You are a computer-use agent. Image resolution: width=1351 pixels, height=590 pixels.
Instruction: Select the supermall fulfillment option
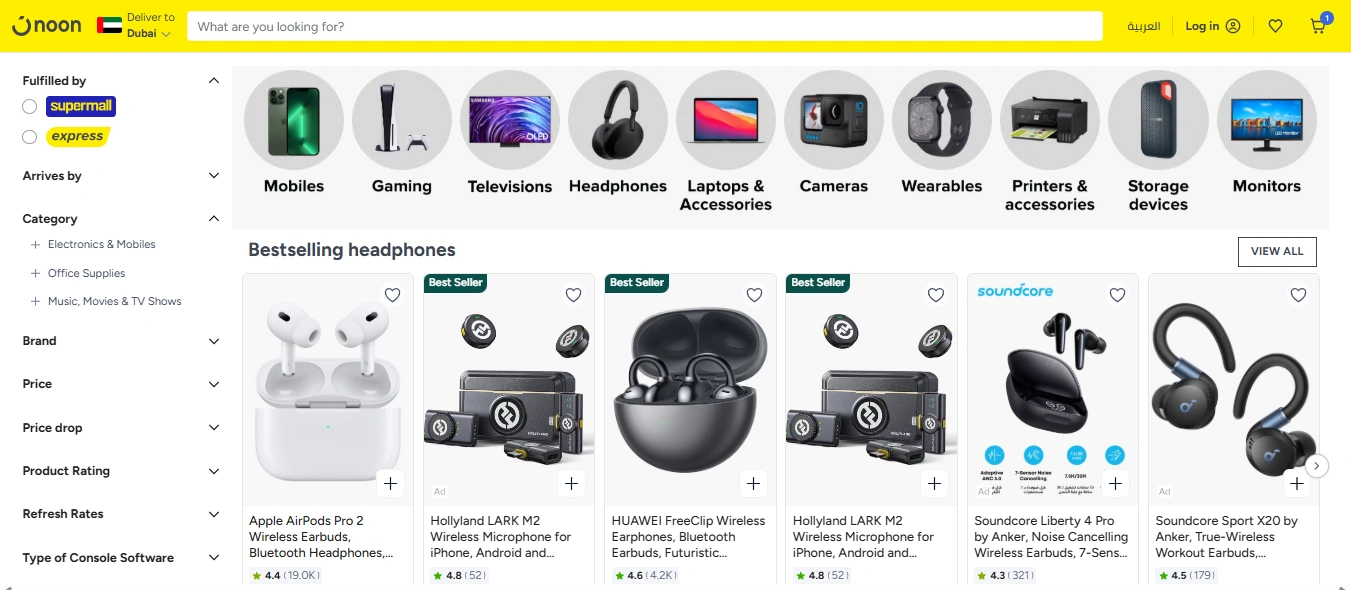click(30, 106)
